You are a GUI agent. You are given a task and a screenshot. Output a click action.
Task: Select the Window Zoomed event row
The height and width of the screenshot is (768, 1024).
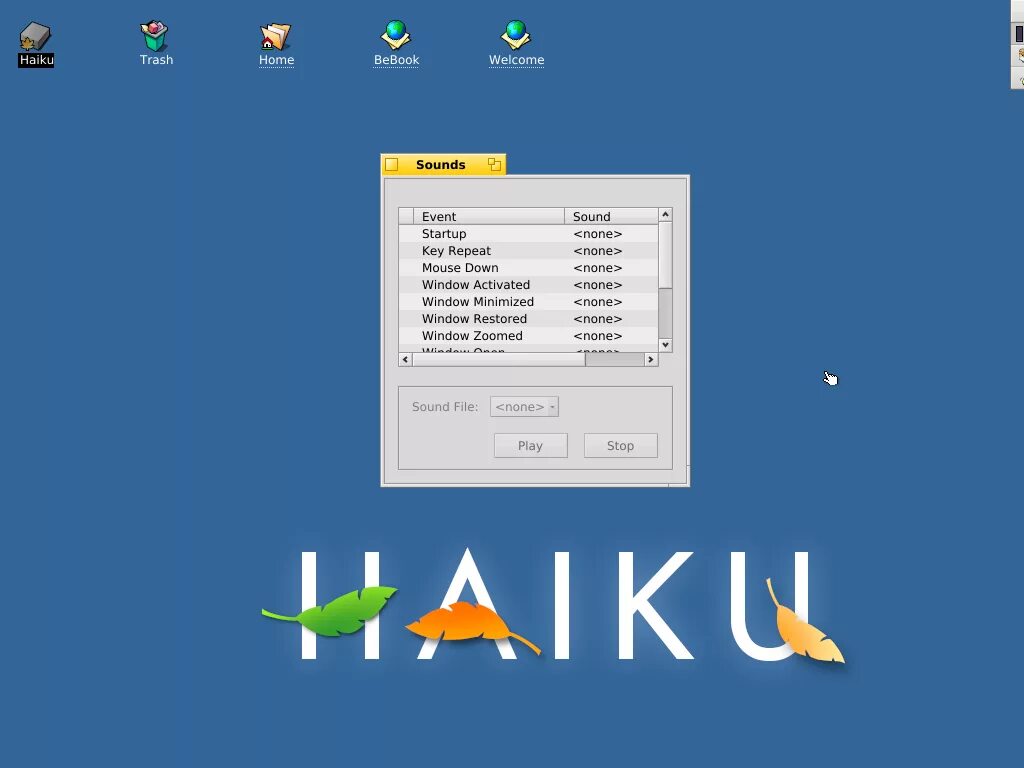click(528, 336)
